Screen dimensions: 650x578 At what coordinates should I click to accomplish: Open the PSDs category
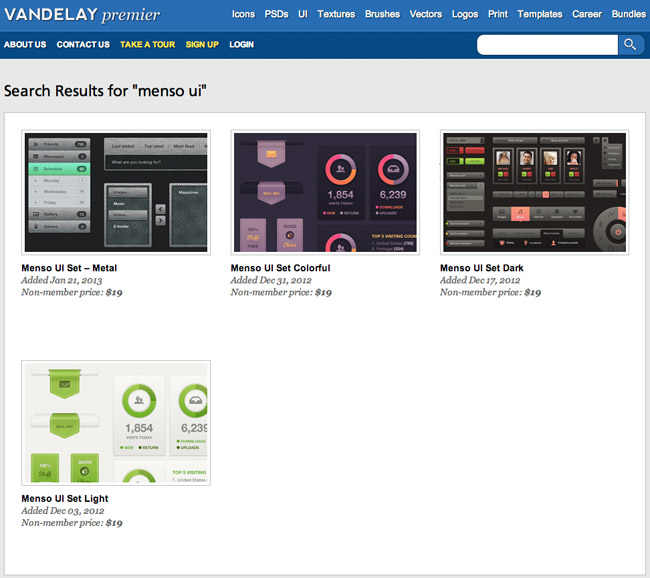[x=276, y=14]
